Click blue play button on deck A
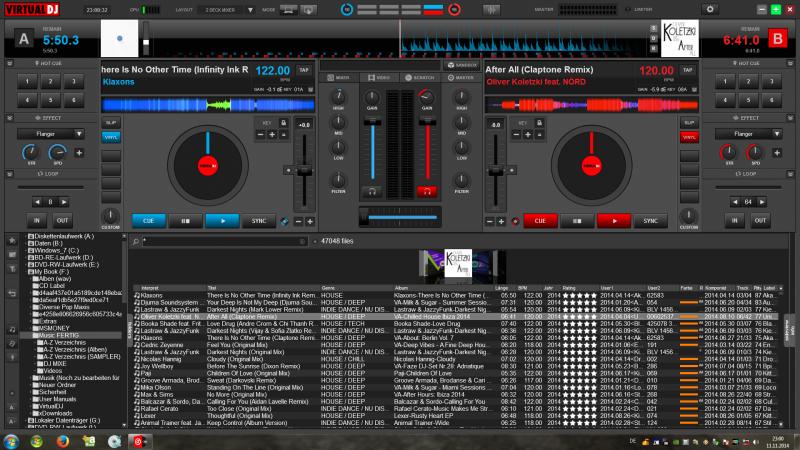800x450 pixels. pos(222,221)
